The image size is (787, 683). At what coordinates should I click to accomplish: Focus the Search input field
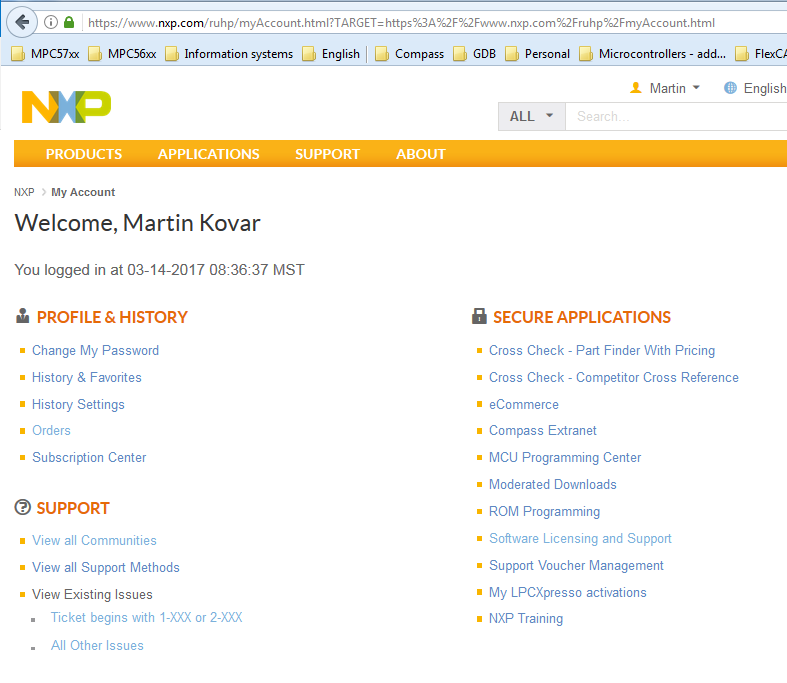676,116
